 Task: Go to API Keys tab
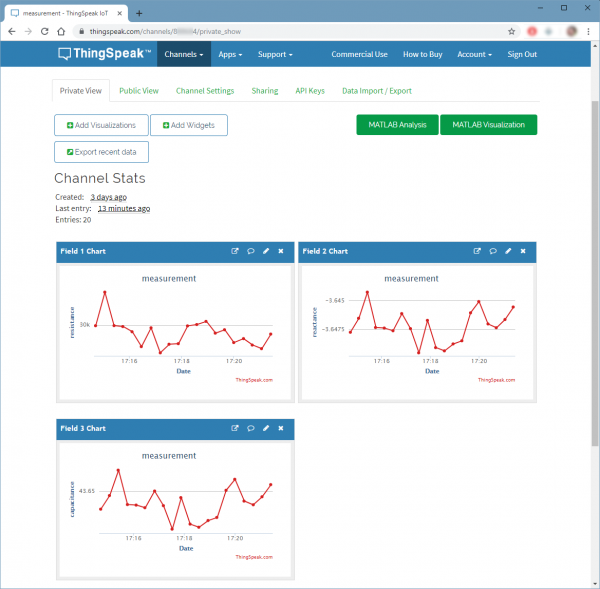[x=309, y=91]
